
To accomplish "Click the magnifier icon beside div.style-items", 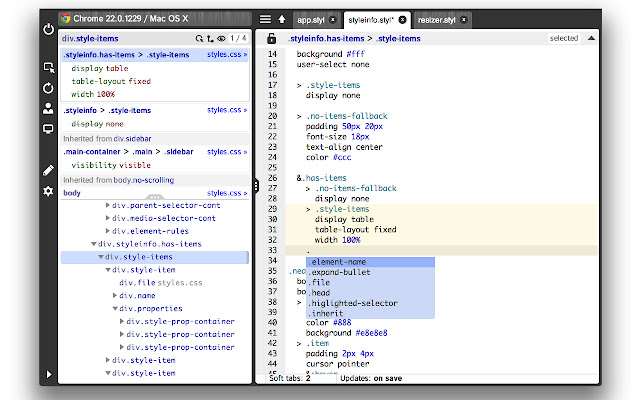I will coord(199,38).
